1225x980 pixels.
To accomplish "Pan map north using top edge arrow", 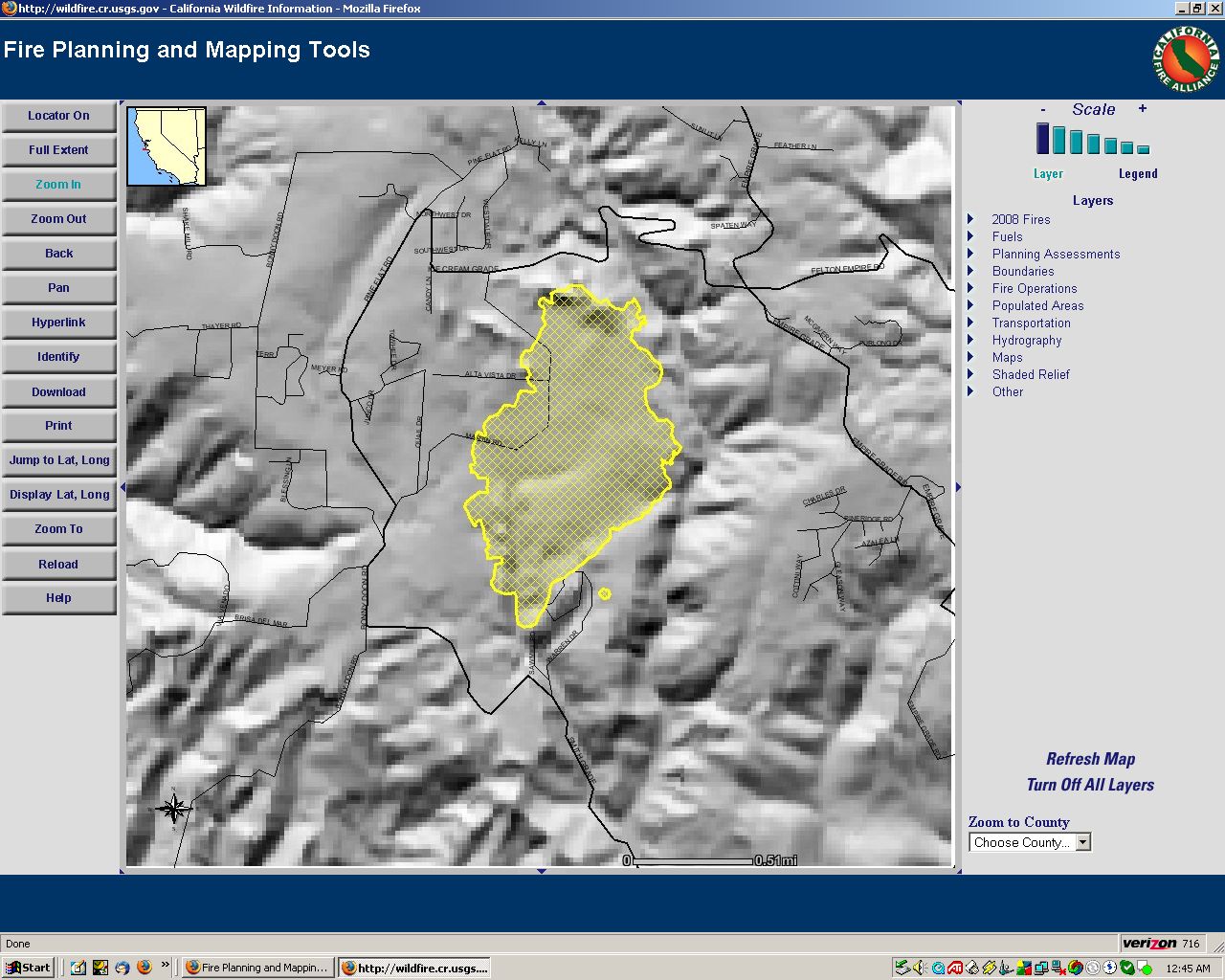I will (x=541, y=102).
